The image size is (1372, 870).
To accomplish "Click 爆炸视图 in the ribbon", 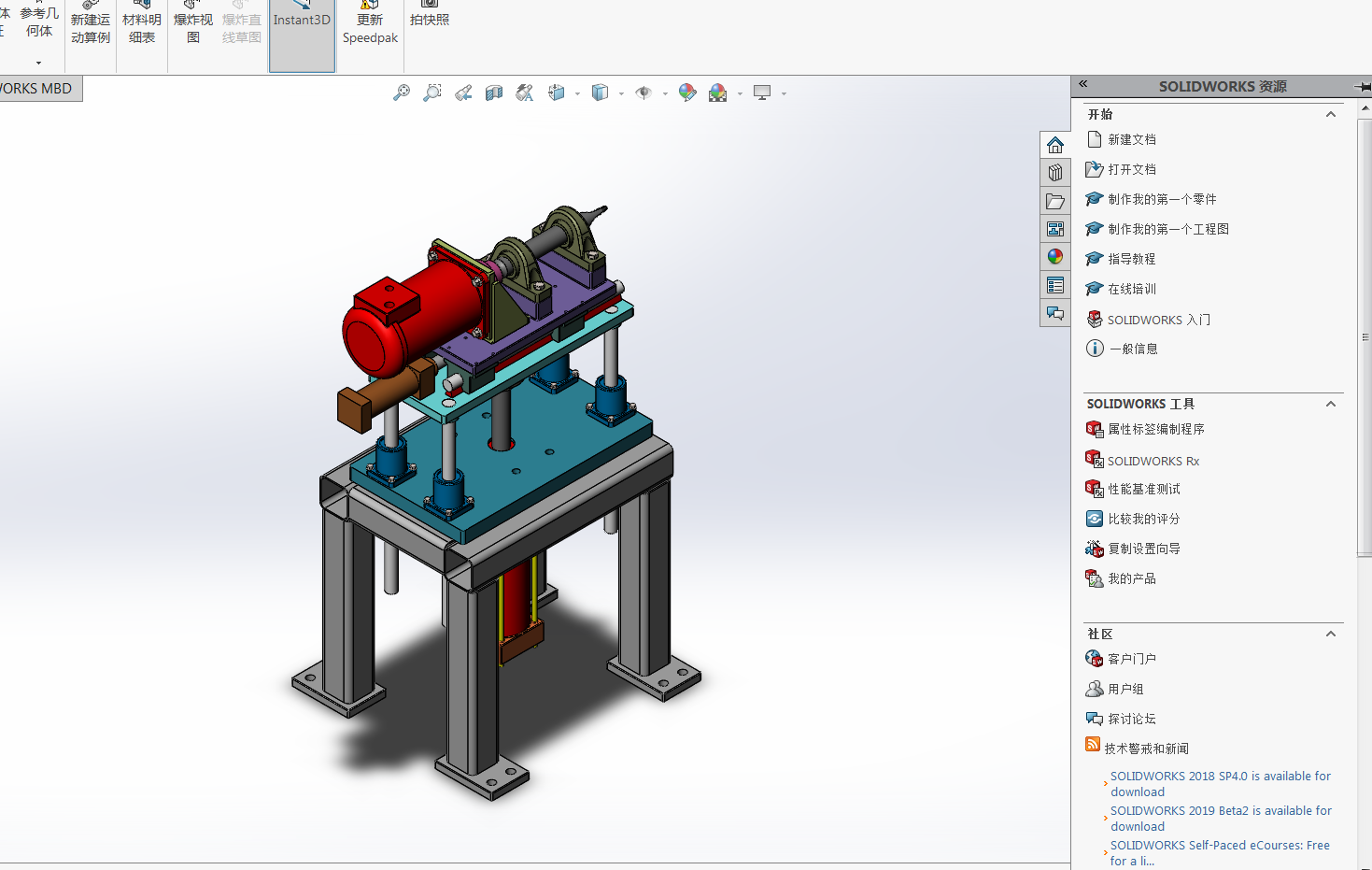I will click(x=193, y=28).
